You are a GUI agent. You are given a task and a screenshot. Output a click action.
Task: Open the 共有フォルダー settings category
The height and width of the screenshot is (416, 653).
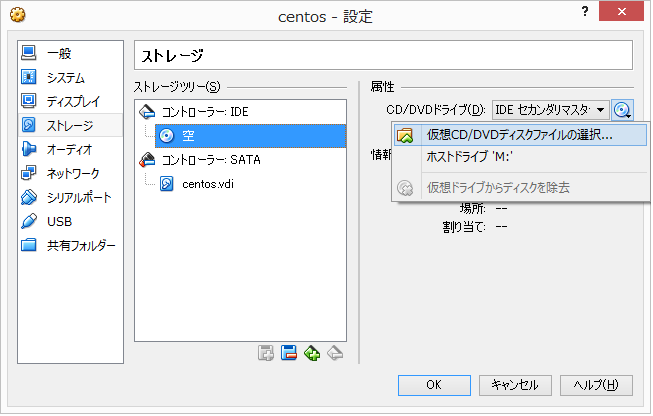point(70,245)
